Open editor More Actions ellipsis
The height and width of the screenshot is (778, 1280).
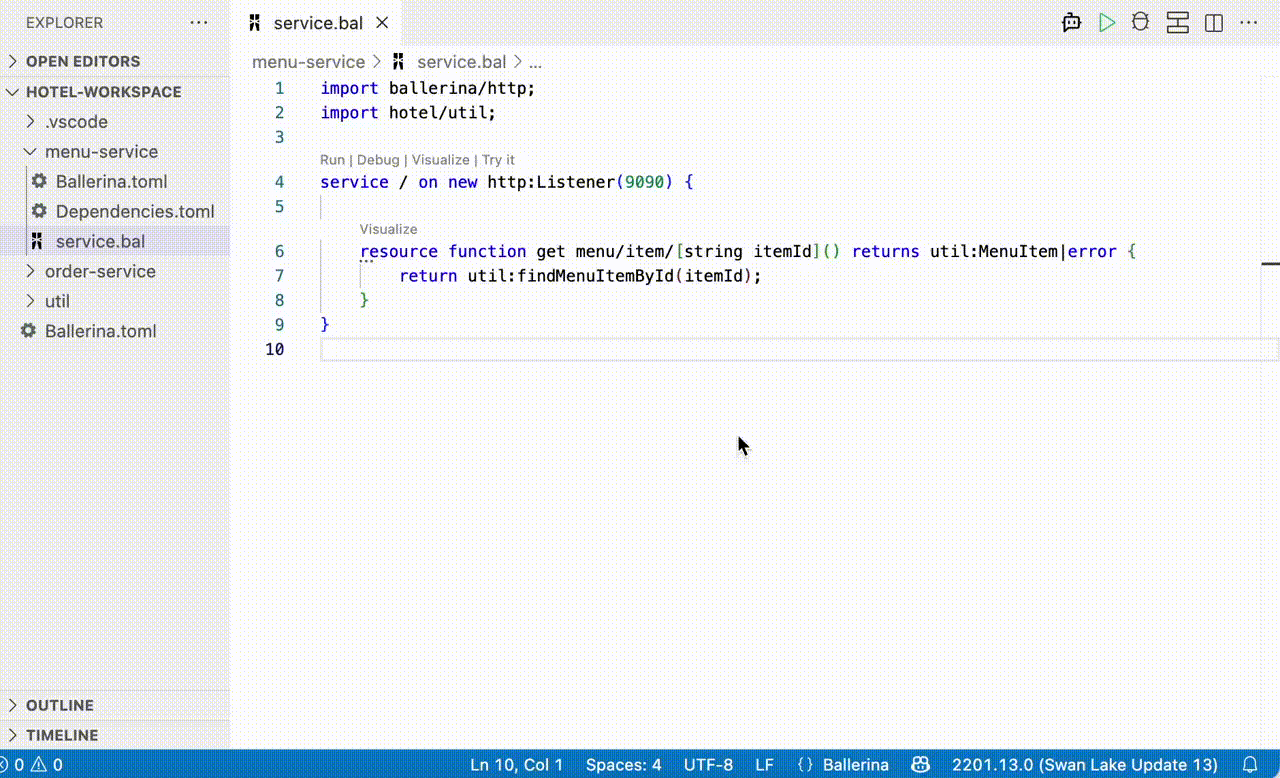[x=1249, y=23]
